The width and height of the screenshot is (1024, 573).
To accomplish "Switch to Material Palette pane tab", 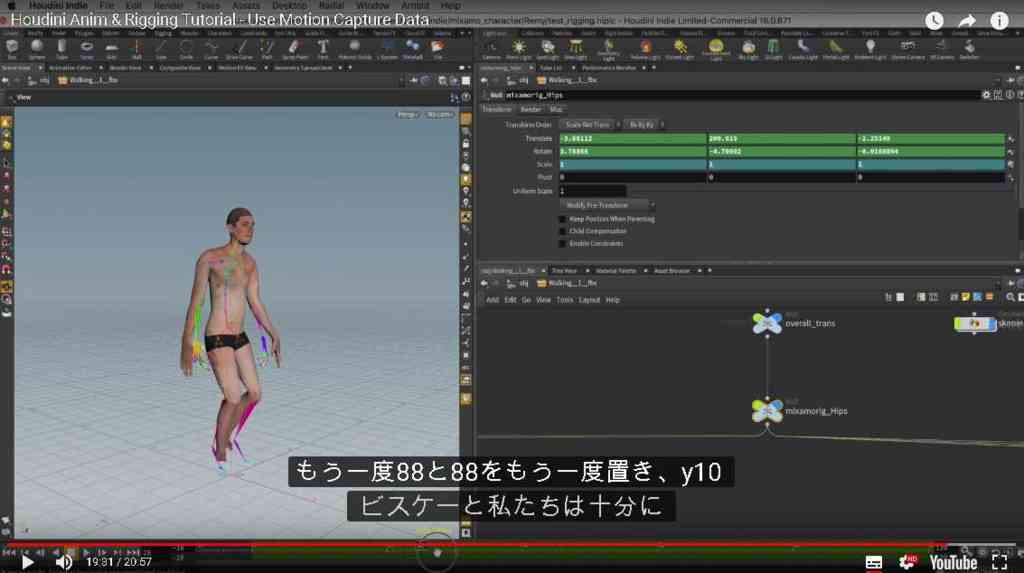I will (616, 270).
